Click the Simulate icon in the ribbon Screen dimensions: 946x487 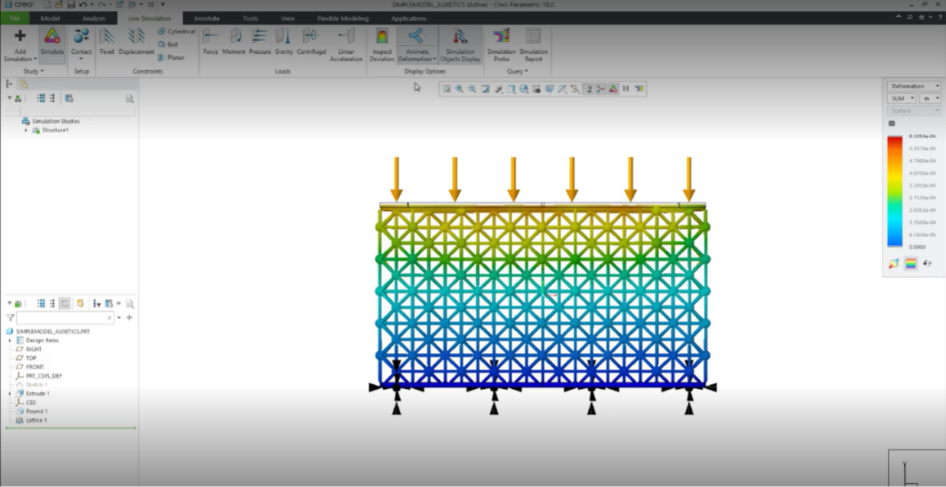(52, 41)
